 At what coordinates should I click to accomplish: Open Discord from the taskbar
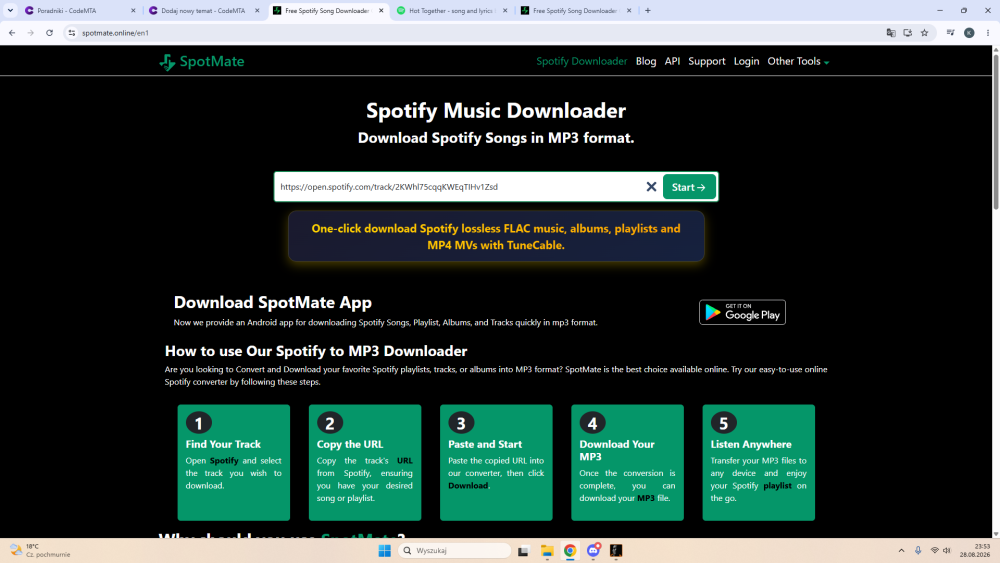tap(593, 550)
